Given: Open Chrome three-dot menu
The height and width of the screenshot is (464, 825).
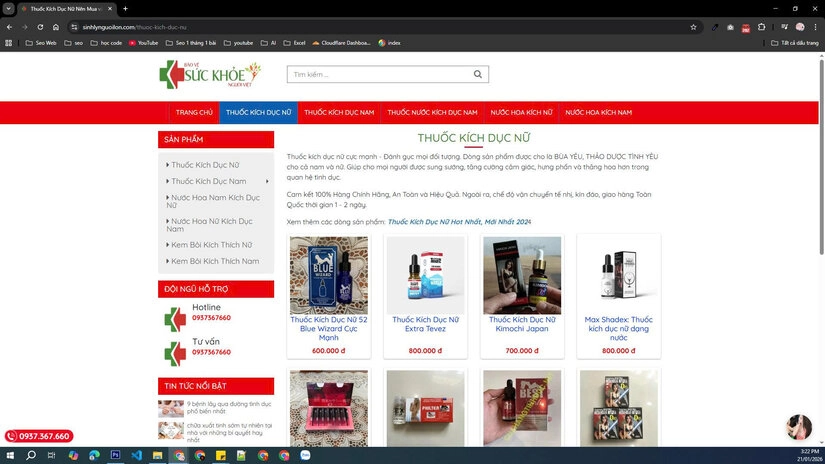Looking at the screenshot, I should 816,27.
